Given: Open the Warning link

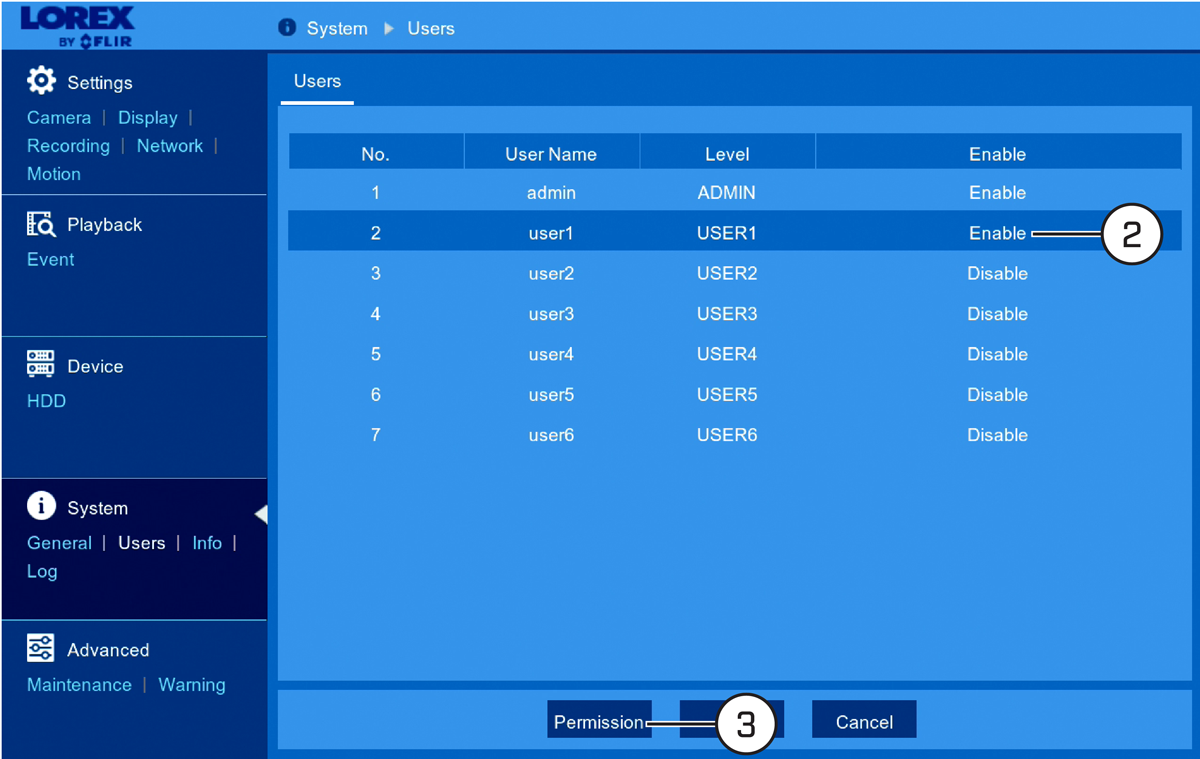Looking at the screenshot, I should tap(192, 685).
